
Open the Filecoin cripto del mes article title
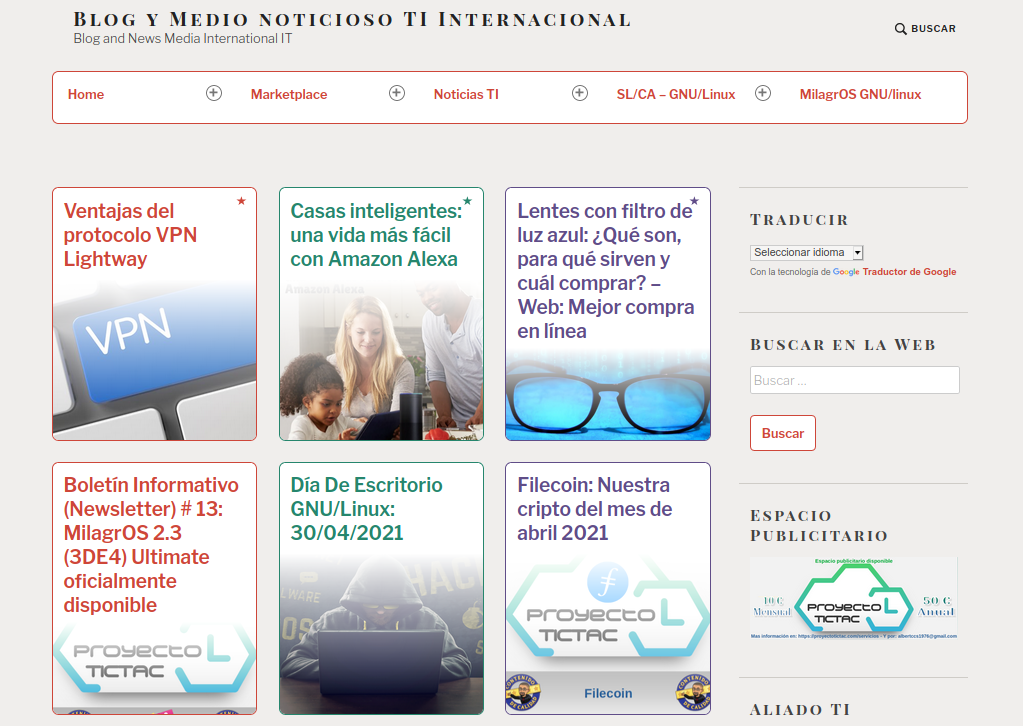pyautogui.click(x=594, y=509)
